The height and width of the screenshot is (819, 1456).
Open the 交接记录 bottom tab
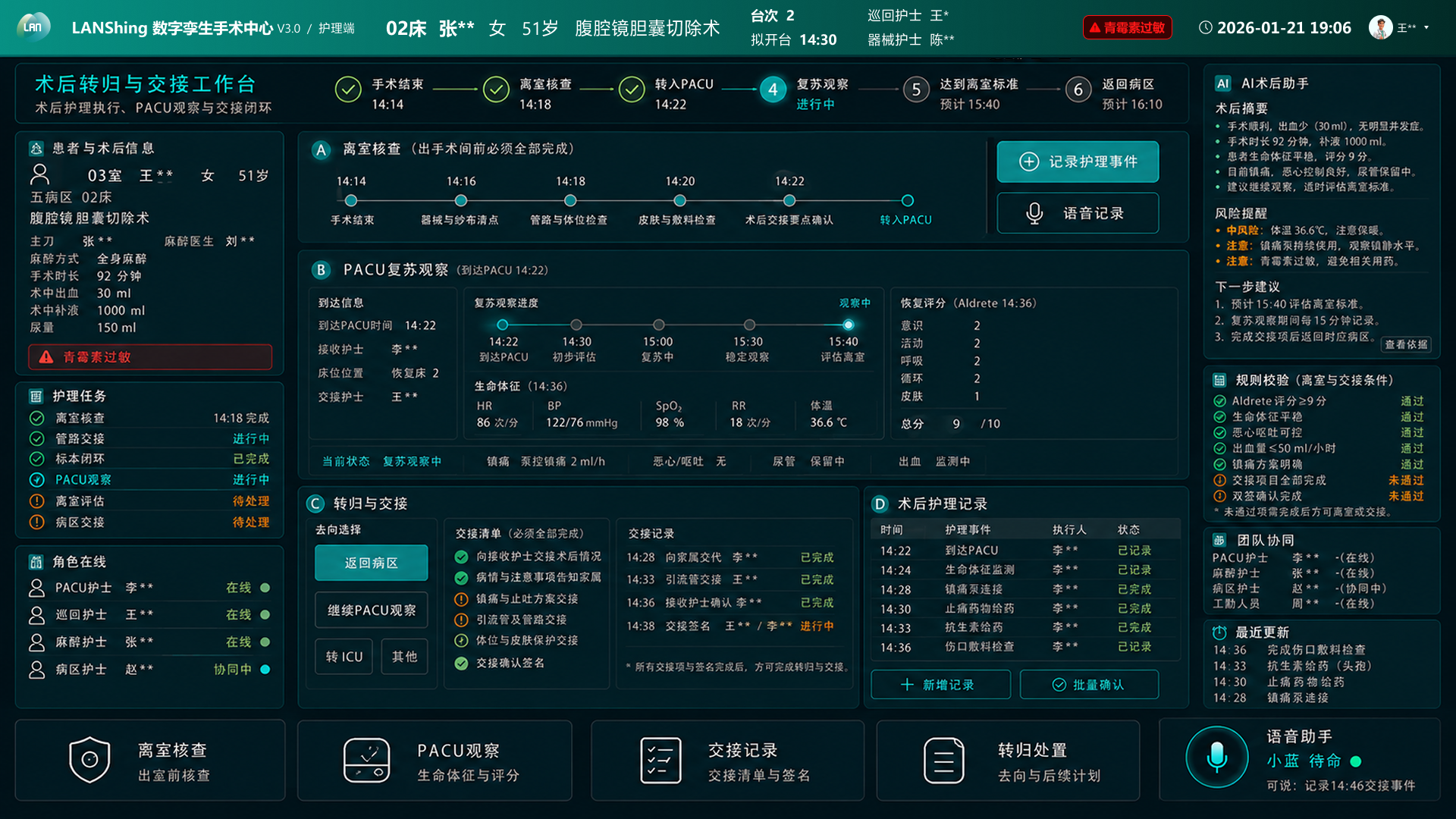coord(727,761)
